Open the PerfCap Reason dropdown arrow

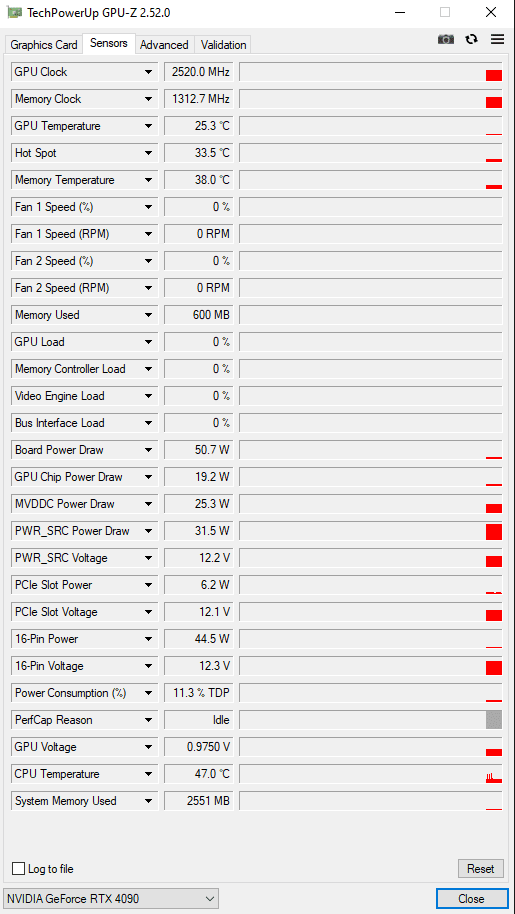pos(149,720)
